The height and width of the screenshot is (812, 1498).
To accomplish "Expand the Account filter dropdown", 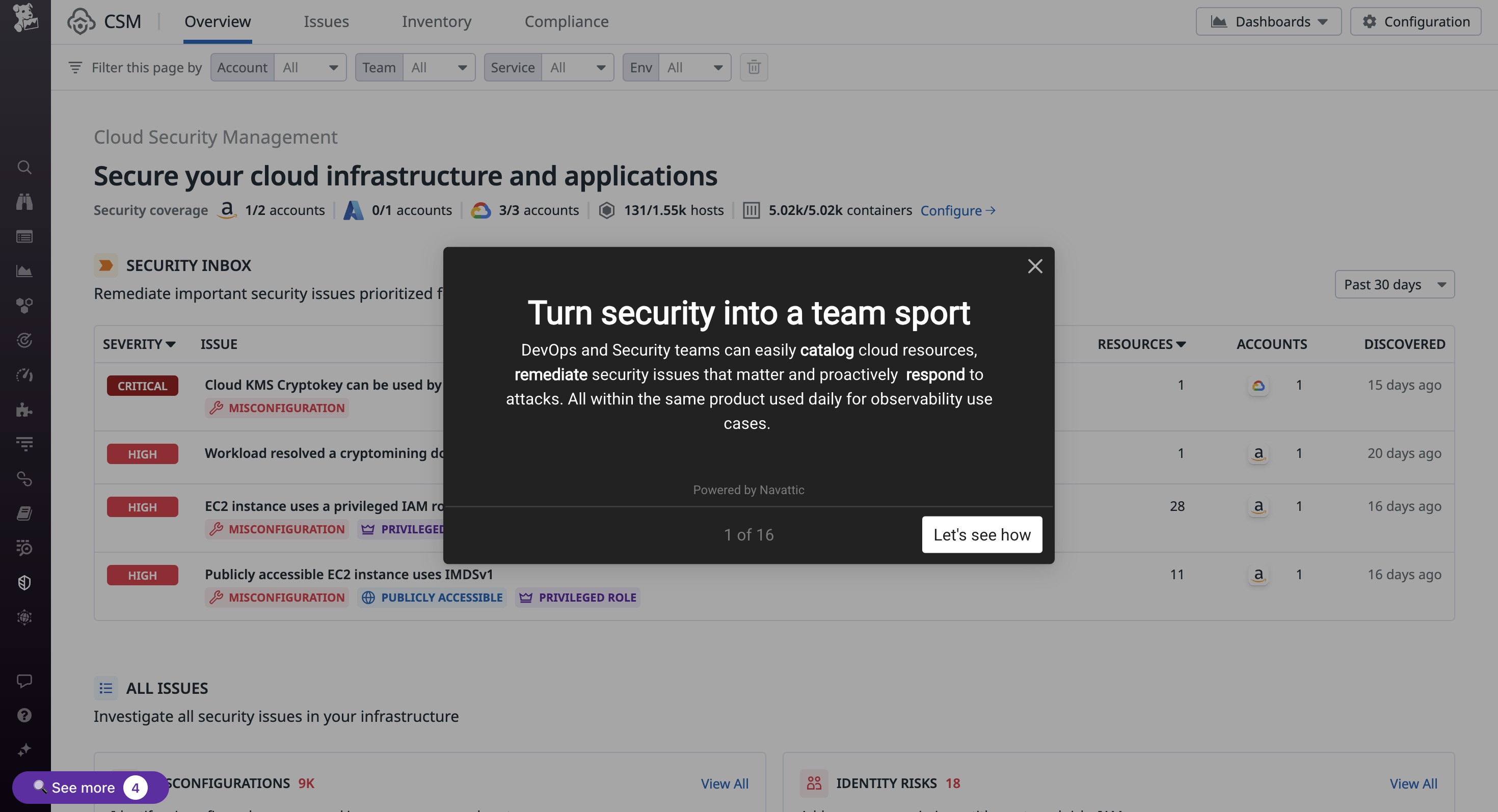I will coord(310,67).
